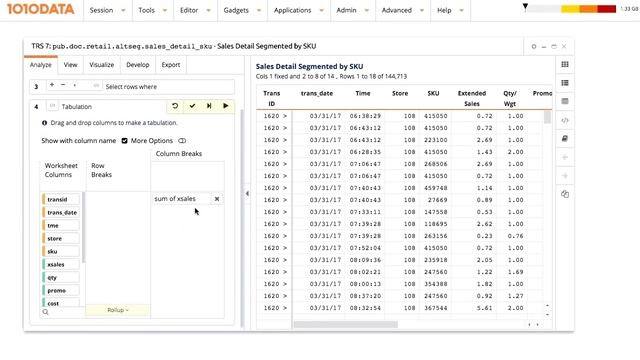Click the 1010DATA logo
The height and width of the screenshot is (360, 640).
(x=40, y=9)
